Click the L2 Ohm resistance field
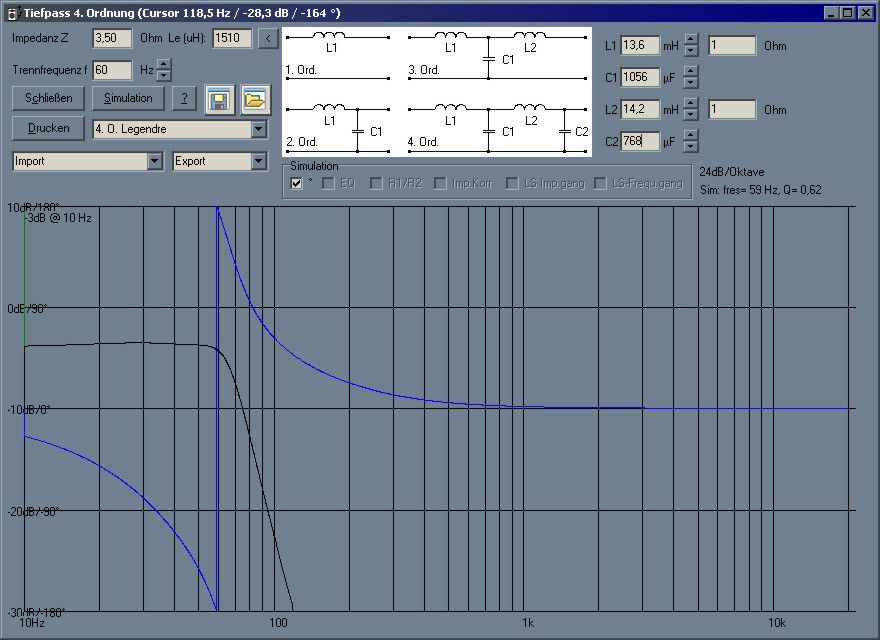This screenshot has height=640, width=880. tap(732, 109)
